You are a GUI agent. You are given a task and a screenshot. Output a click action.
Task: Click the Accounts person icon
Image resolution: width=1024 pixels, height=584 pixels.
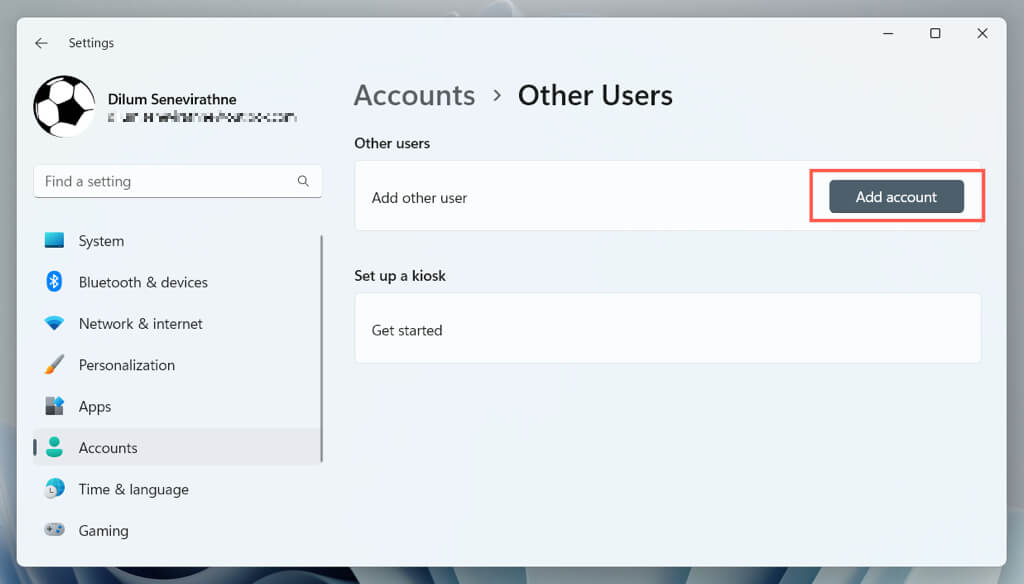pyautogui.click(x=54, y=448)
